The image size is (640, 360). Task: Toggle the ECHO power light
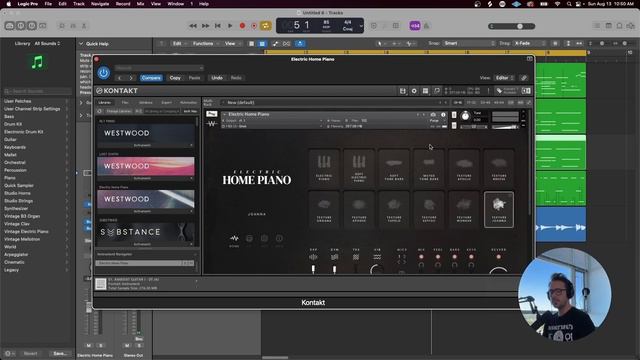click(x=471, y=257)
